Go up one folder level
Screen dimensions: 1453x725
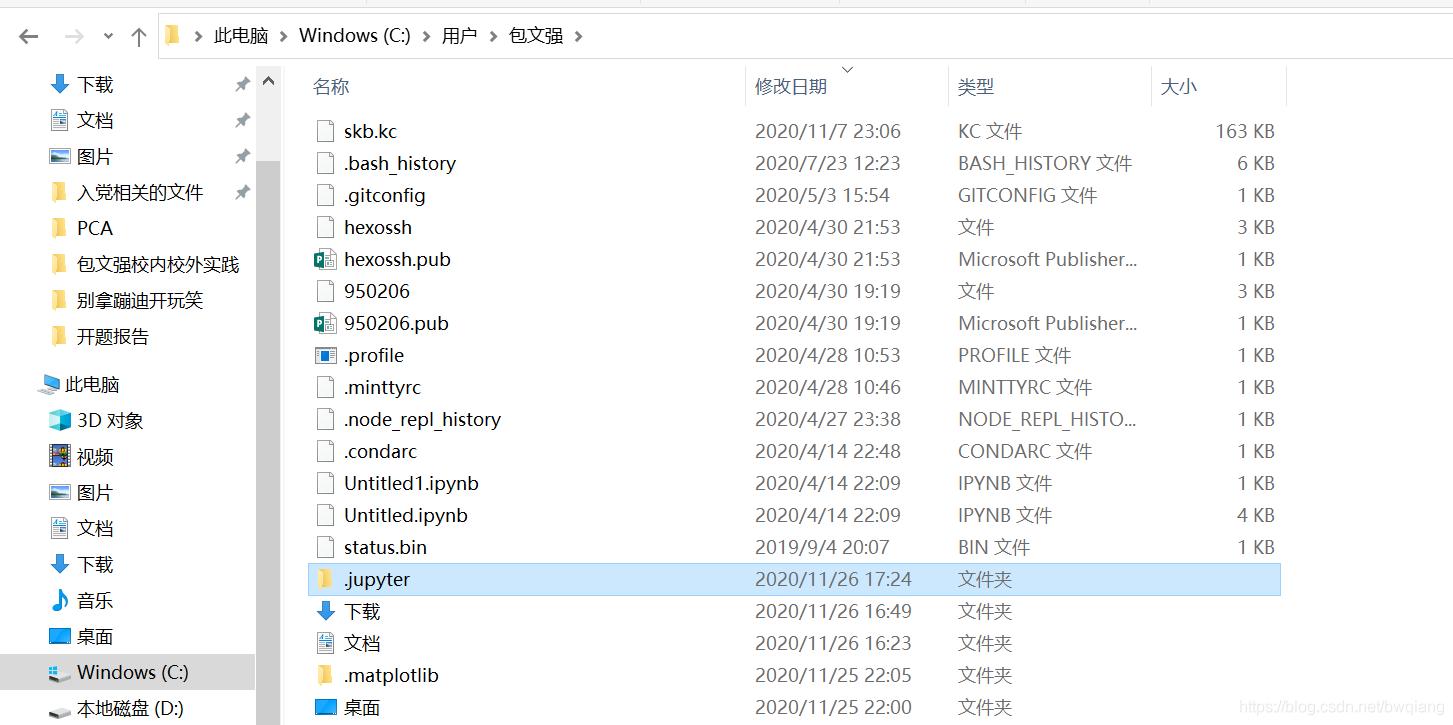tap(139, 37)
